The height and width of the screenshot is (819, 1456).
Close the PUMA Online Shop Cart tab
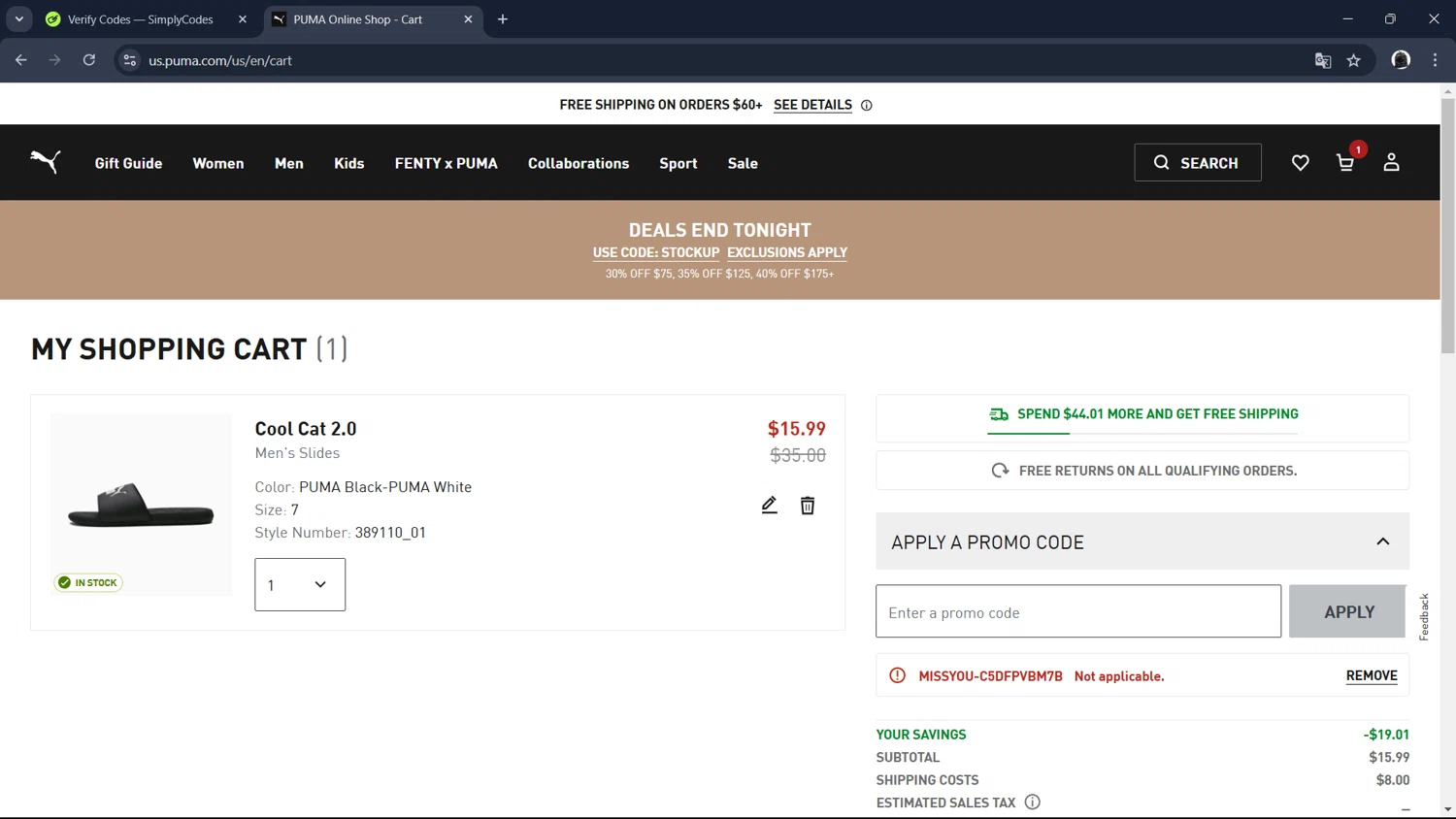(468, 19)
